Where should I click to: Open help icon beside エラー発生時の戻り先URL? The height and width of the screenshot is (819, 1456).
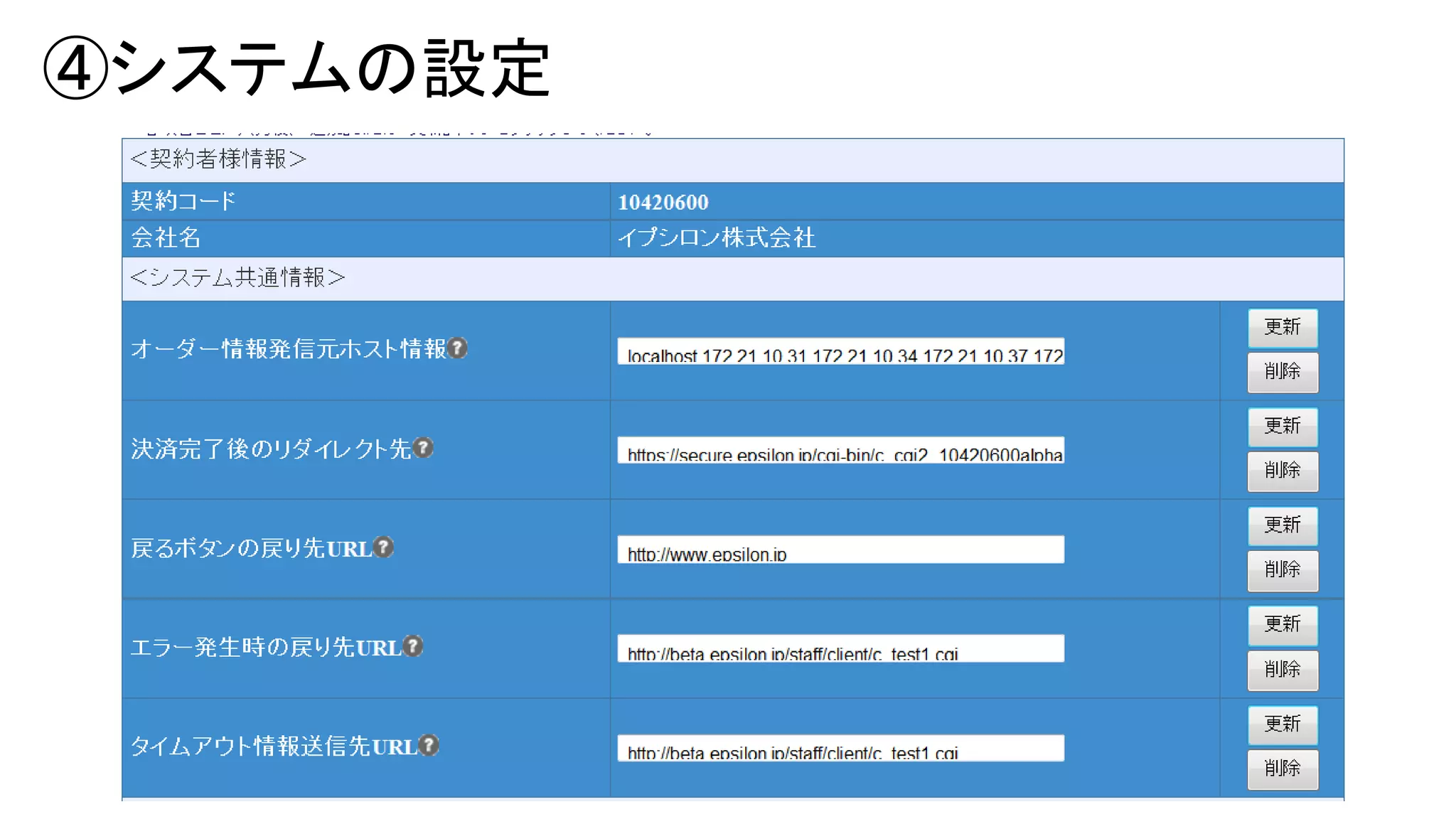(413, 646)
